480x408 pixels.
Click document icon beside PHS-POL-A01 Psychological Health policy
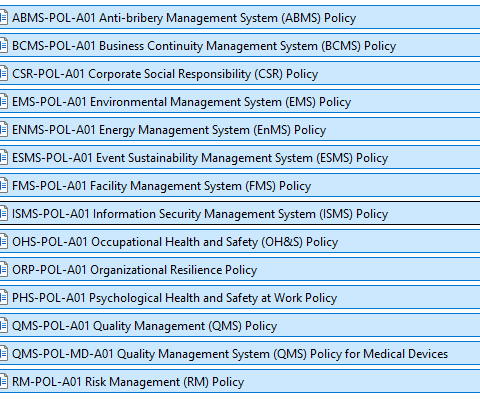pyautogui.click(x=4, y=297)
